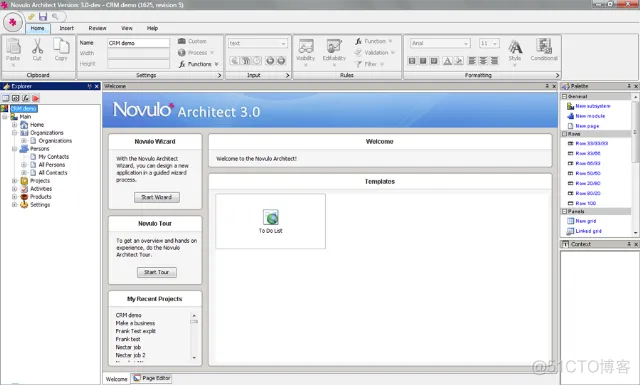The width and height of the screenshot is (640, 385).
Task: Switch to the Welcome bottom tab
Action: (x=116, y=379)
